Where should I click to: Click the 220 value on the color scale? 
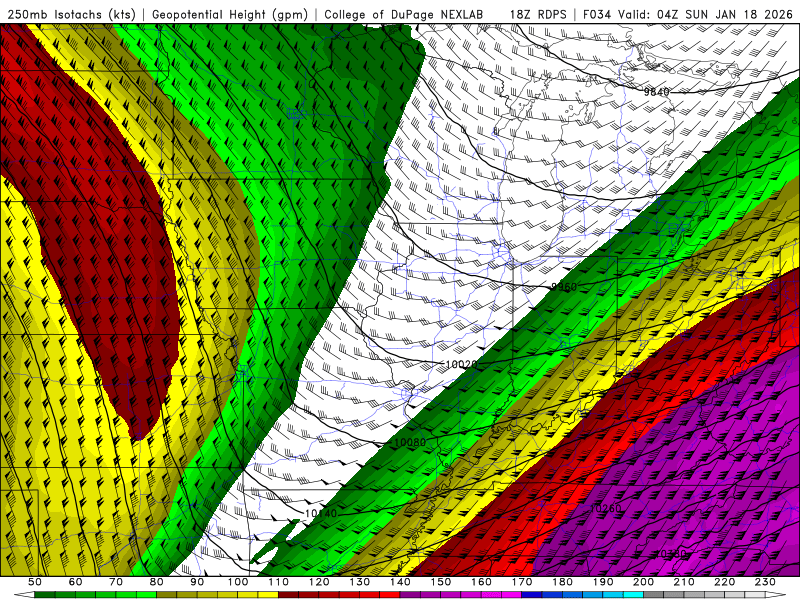tap(724, 582)
